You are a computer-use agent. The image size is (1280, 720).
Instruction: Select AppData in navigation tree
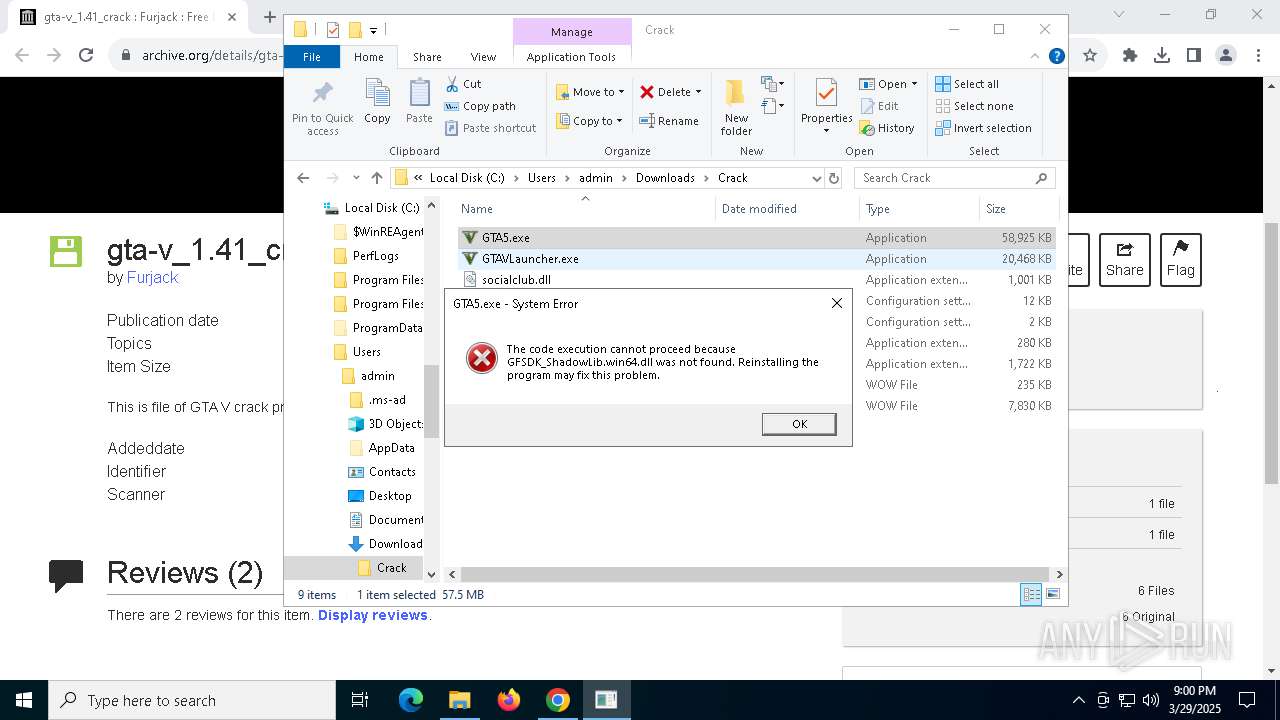click(x=391, y=448)
